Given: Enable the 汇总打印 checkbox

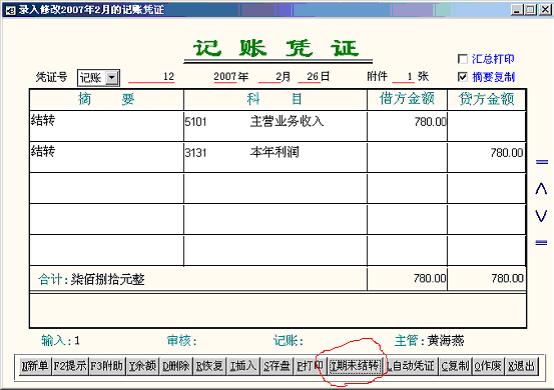Looking at the screenshot, I should (462, 59).
